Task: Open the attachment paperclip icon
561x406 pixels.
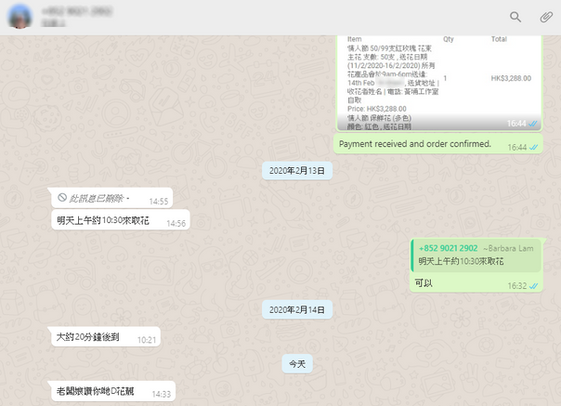Action: pos(546,17)
